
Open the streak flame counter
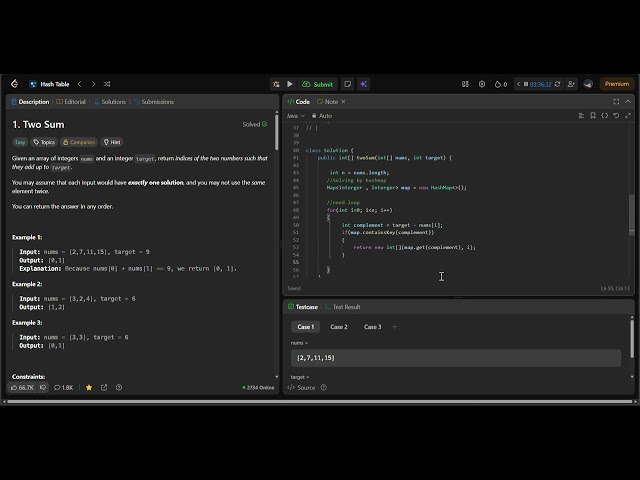[501, 84]
